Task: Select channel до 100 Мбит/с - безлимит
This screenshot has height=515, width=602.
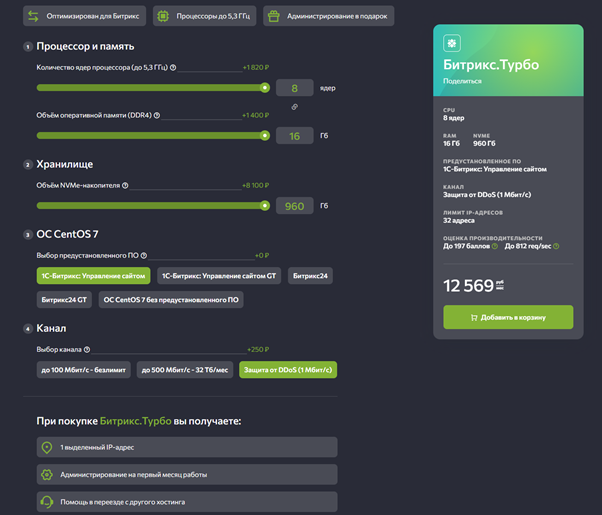Action: point(83,370)
